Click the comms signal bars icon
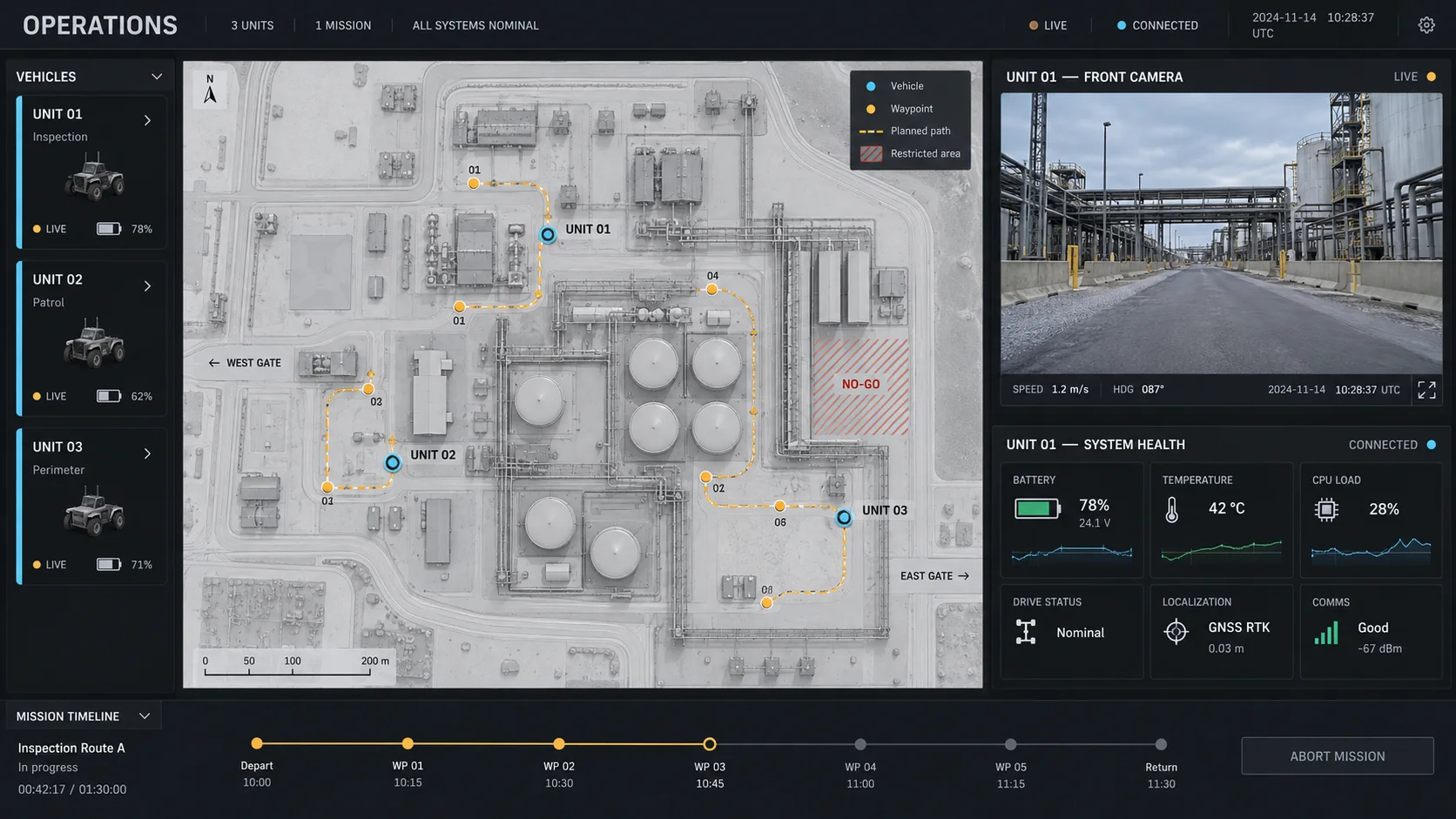This screenshot has height=819, width=1456. [1326, 633]
